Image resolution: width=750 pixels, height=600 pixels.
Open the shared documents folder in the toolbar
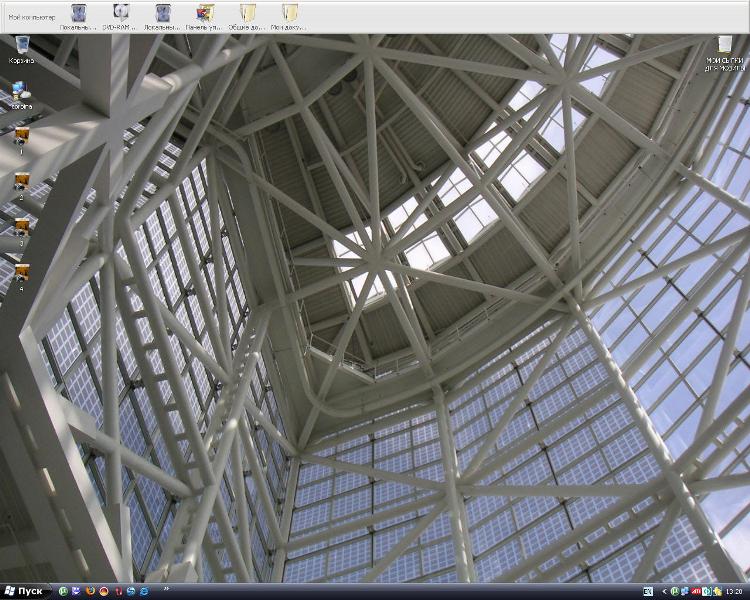[247, 17]
